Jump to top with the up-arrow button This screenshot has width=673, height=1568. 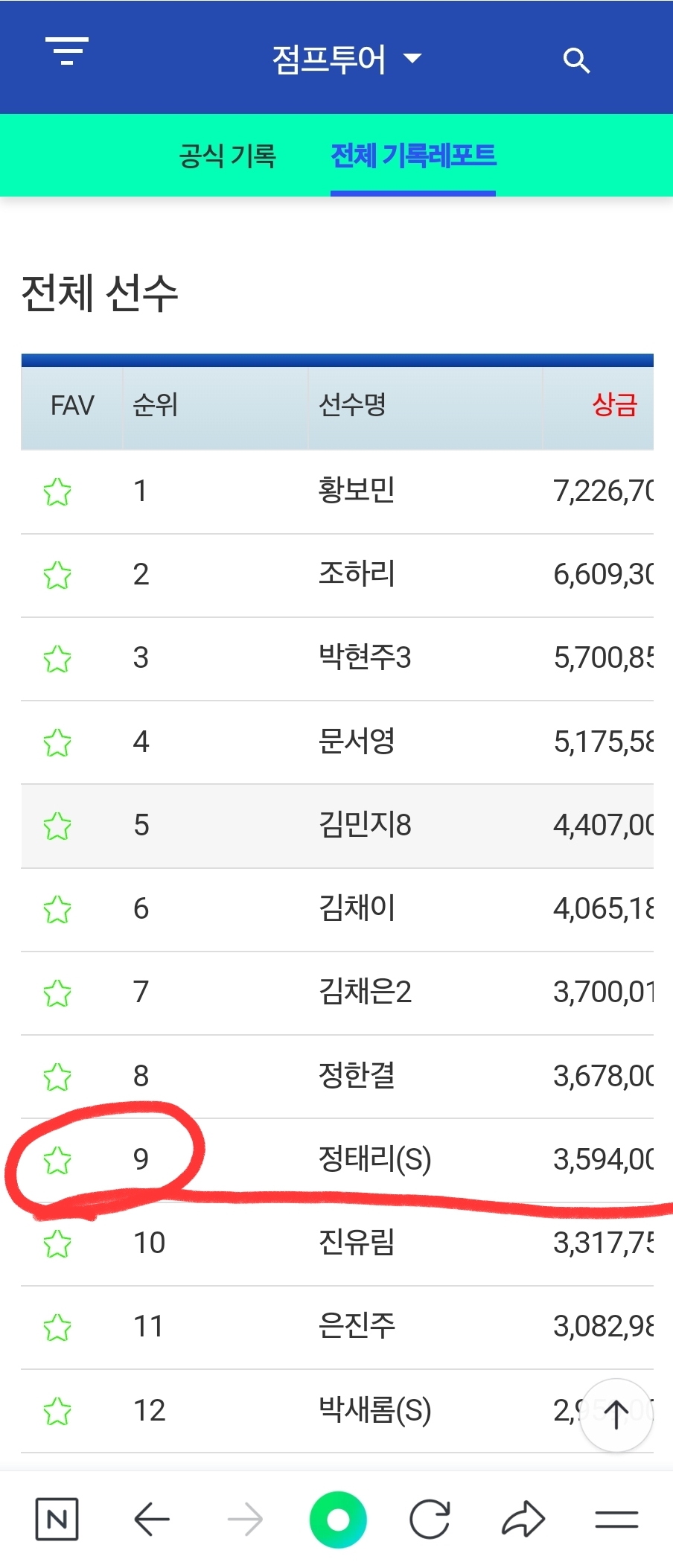[x=616, y=1415]
